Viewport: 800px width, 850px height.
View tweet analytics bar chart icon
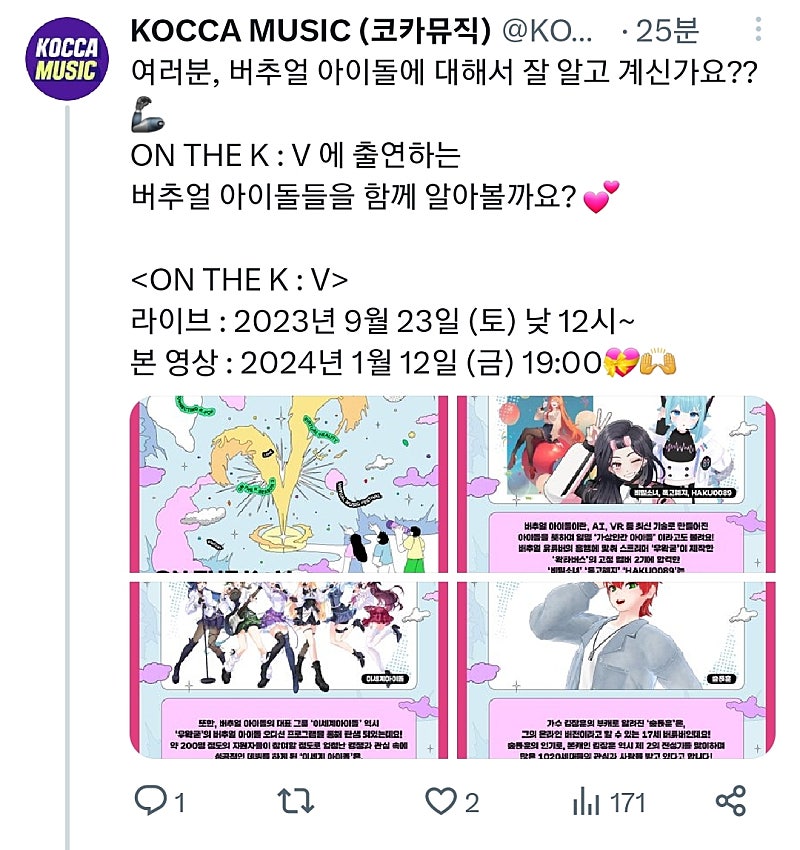(586, 802)
